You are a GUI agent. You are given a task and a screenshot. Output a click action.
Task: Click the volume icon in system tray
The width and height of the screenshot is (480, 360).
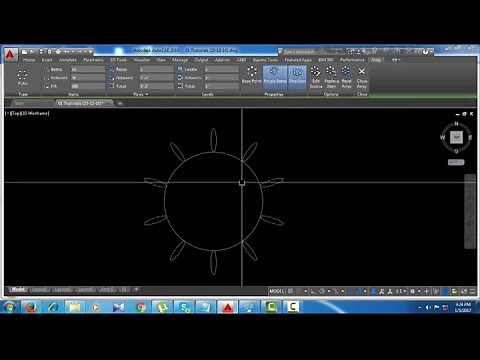pos(428,307)
